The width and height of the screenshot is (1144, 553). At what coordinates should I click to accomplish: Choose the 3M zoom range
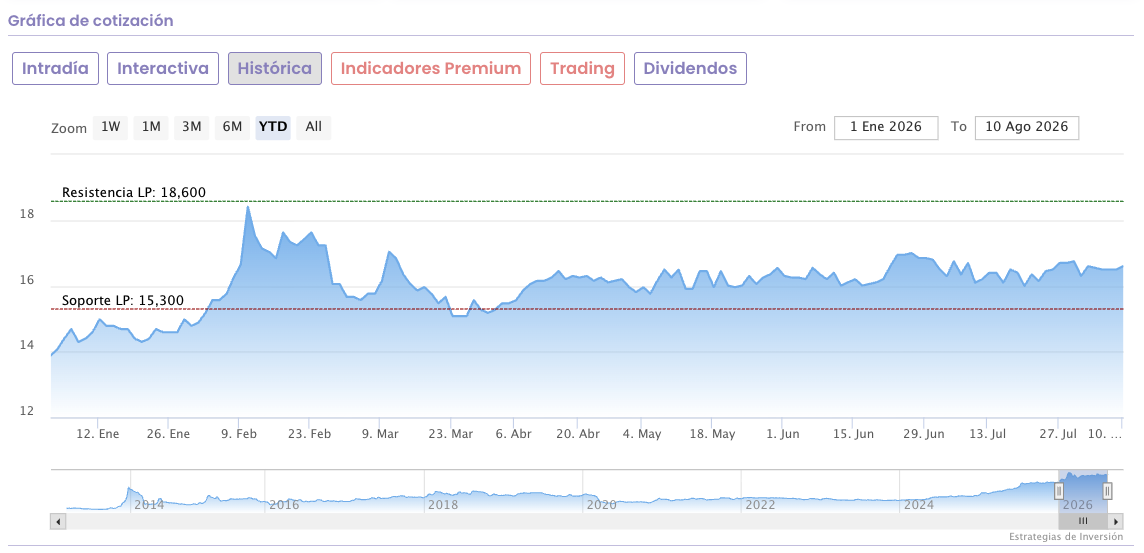[x=192, y=127]
